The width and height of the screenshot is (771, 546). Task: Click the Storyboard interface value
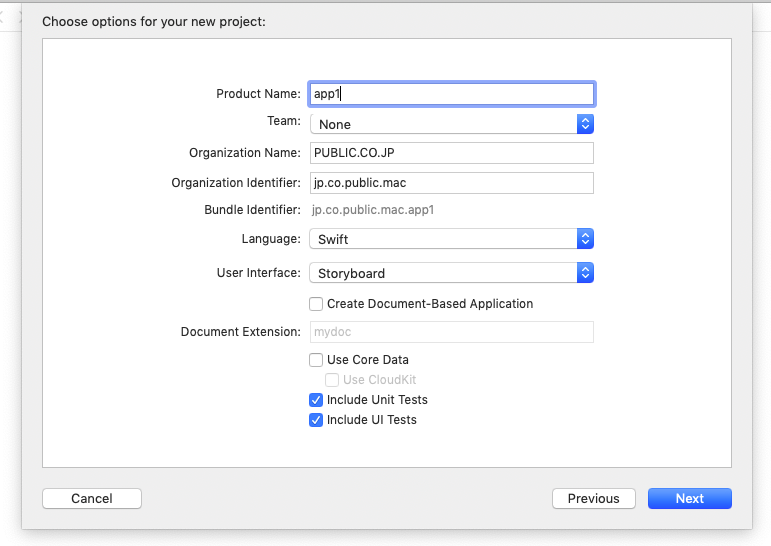pos(351,273)
